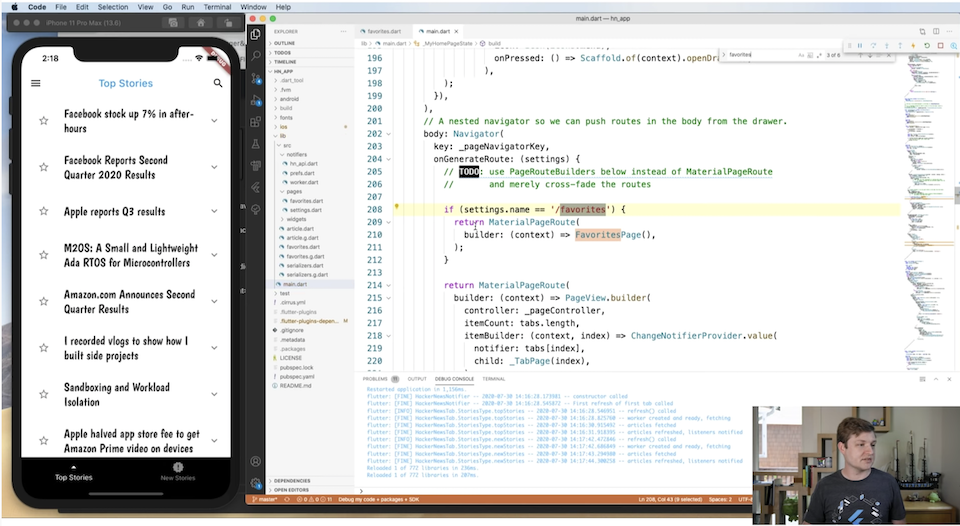The height and width of the screenshot is (526, 960).
Task: Restart debugging with green restart icon
Action: 927,45
